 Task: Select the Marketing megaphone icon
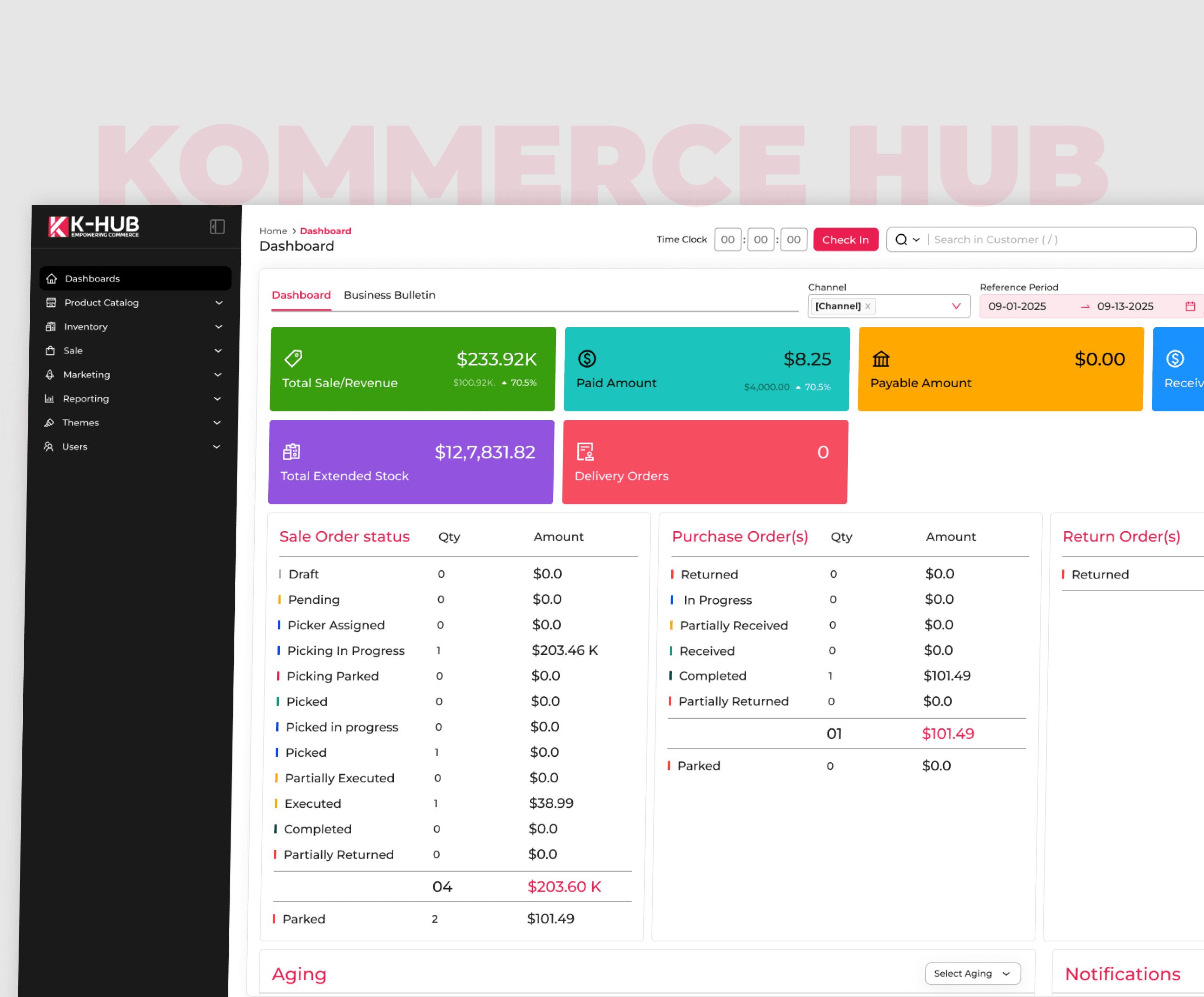coord(51,374)
